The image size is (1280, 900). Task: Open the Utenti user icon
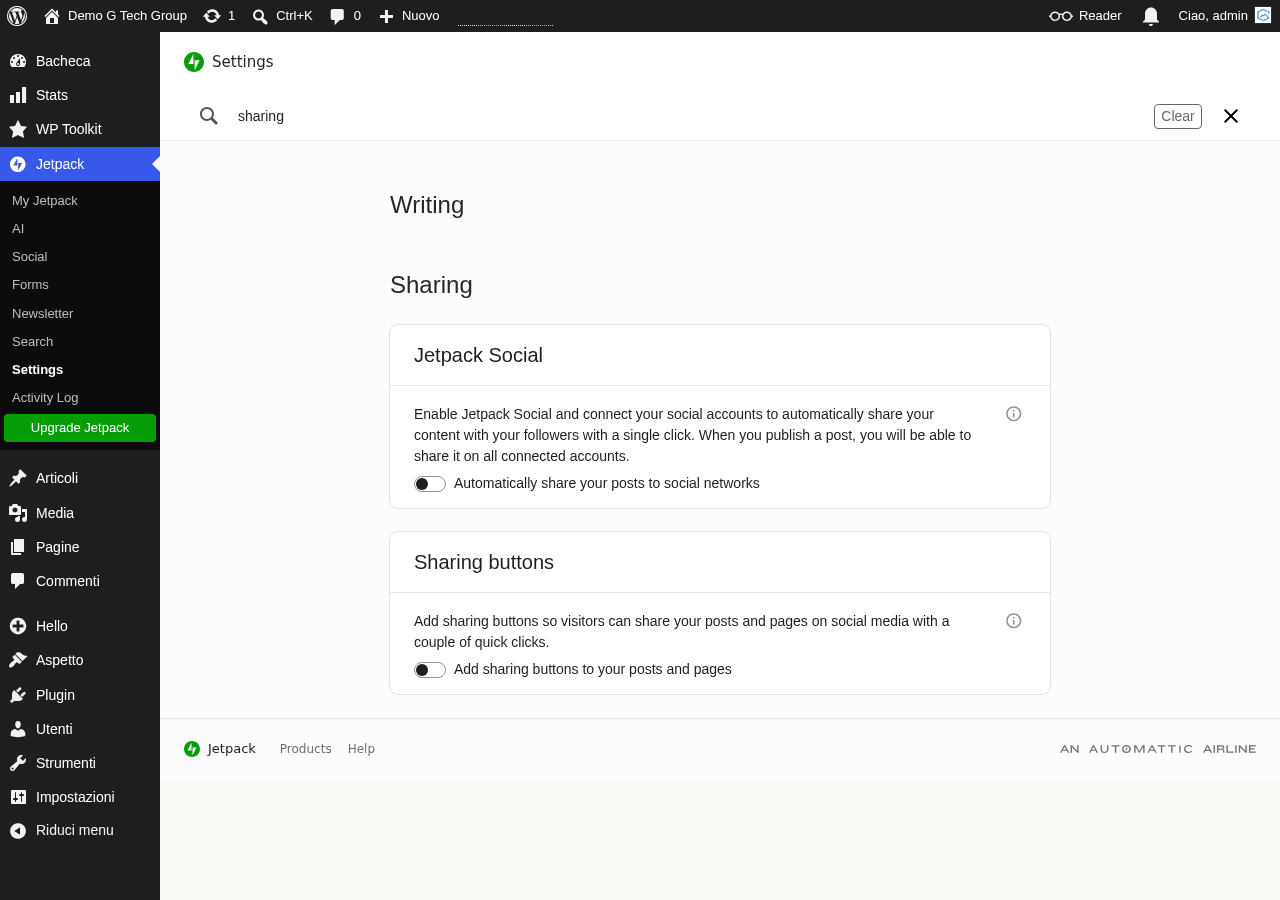[18, 729]
